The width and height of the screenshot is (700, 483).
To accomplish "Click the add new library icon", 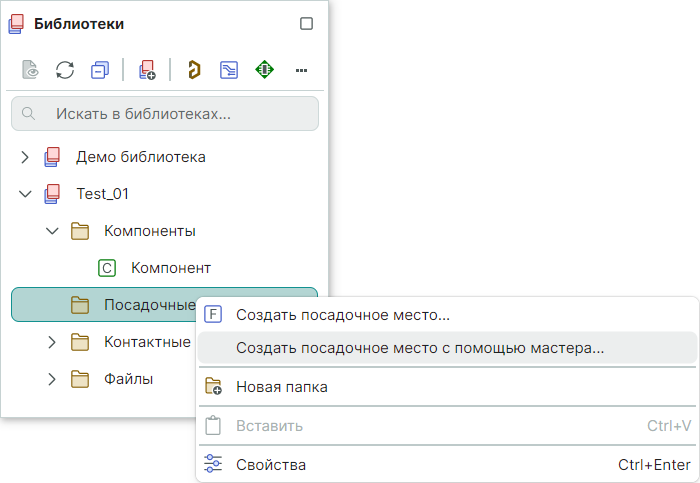I will tap(146, 70).
